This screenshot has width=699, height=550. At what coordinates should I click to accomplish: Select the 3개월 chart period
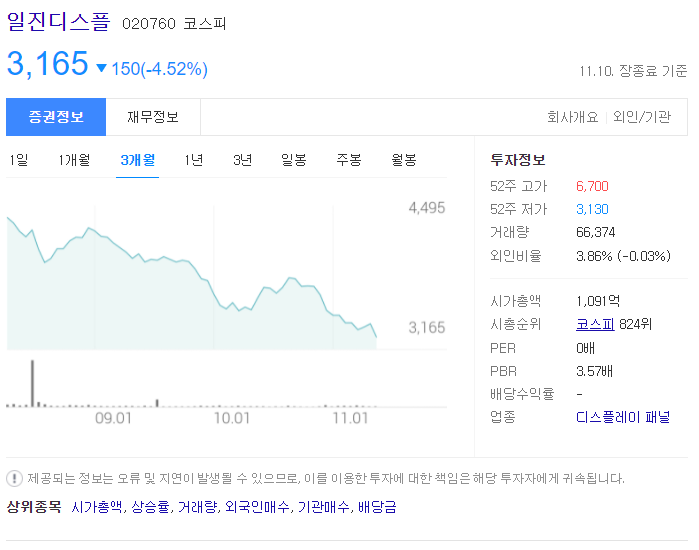(x=138, y=160)
